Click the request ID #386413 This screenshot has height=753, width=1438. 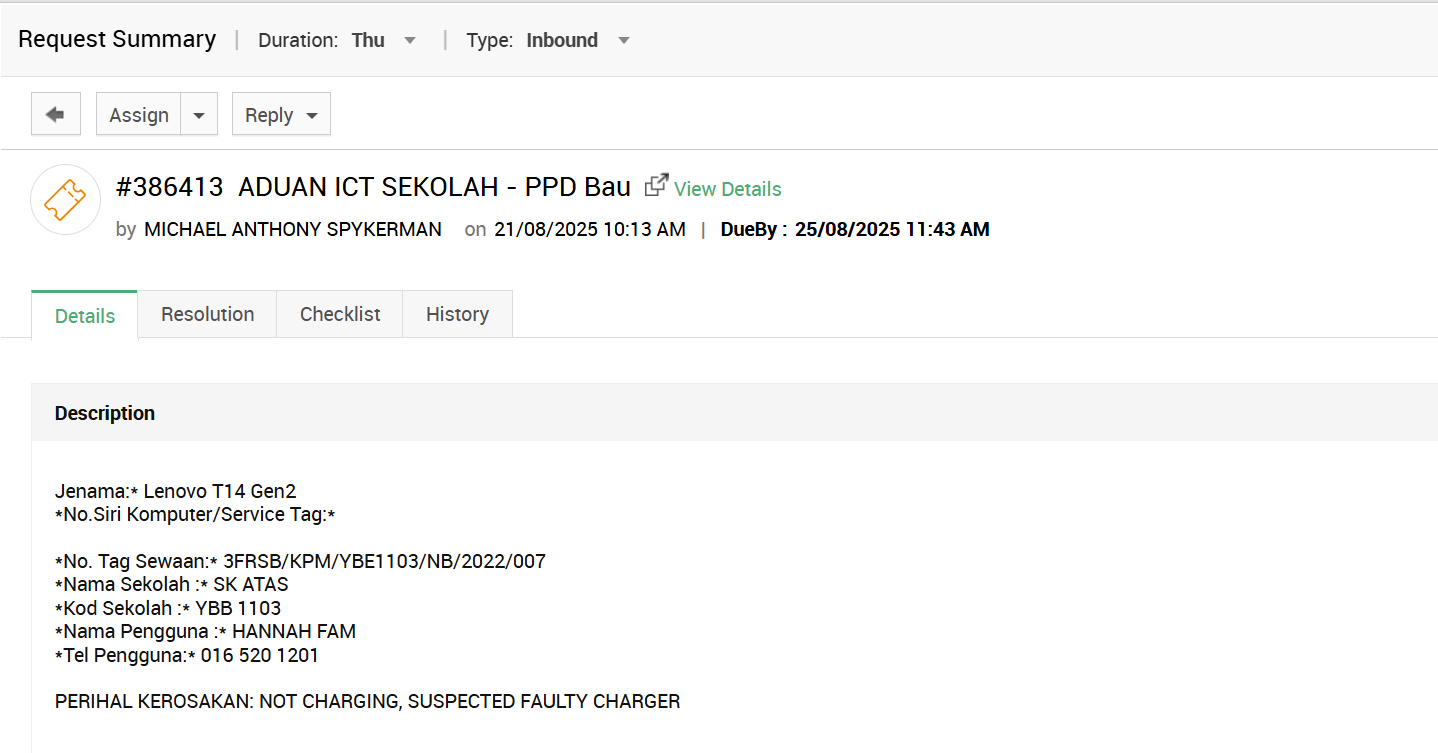[x=169, y=187]
